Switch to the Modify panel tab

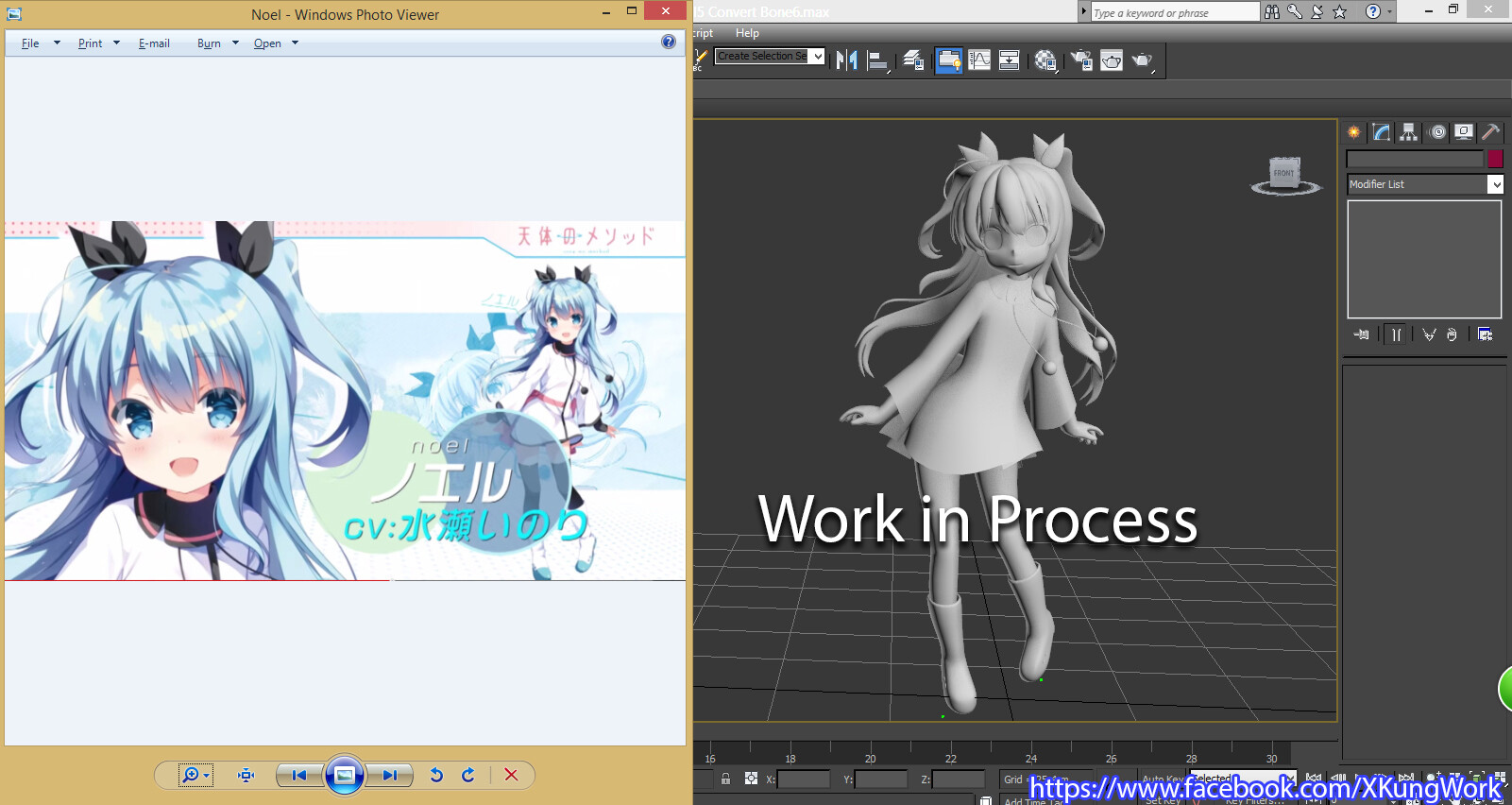click(x=1382, y=132)
